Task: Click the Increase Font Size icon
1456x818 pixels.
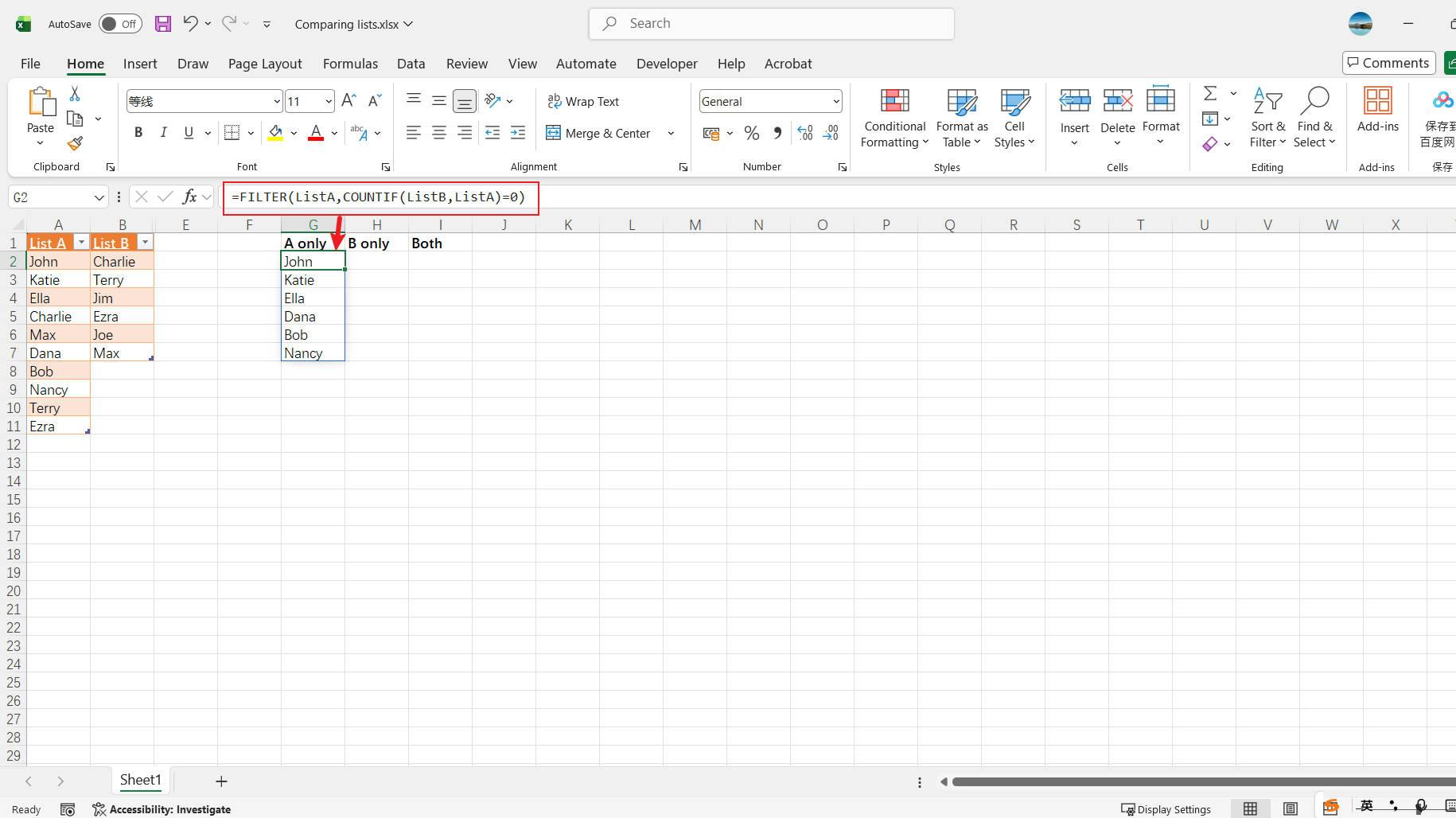Action: click(x=348, y=101)
